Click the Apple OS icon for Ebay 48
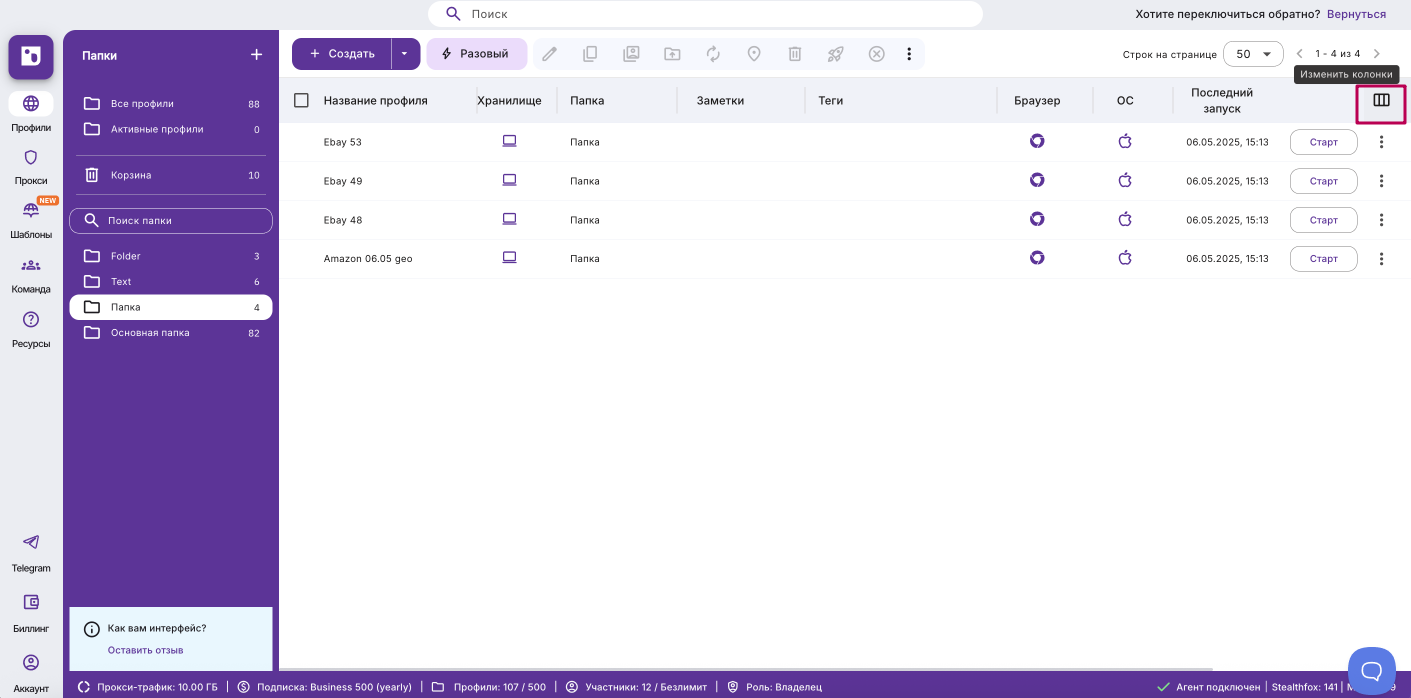1411x698 pixels. coord(1125,219)
